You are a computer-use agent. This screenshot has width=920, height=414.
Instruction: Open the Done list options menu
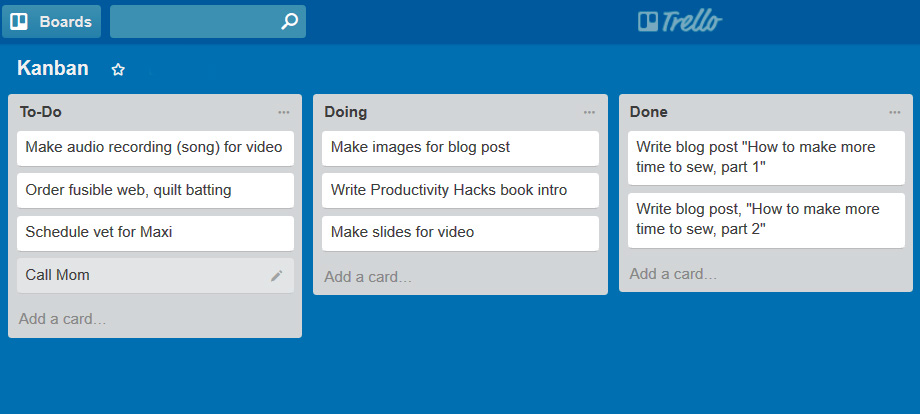[x=894, y=113]
